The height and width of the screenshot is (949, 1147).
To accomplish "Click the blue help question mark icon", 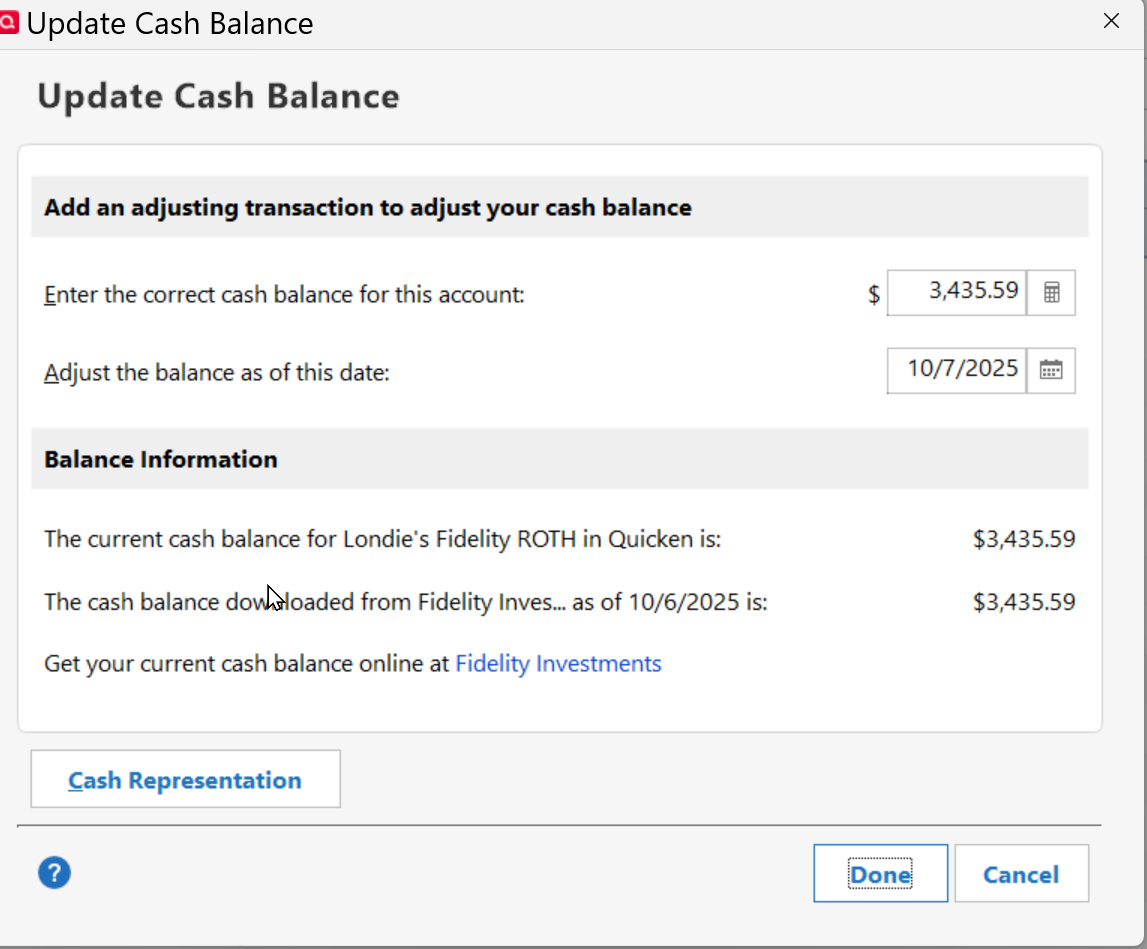I will coord(54,873).
